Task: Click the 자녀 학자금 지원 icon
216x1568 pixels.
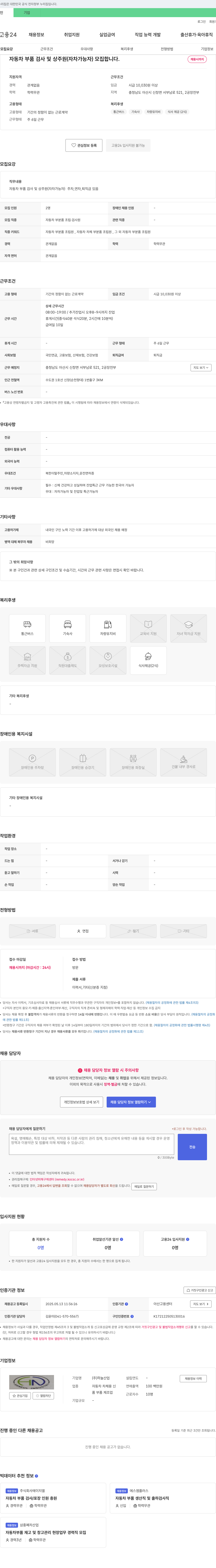Action: pos(189,628)
